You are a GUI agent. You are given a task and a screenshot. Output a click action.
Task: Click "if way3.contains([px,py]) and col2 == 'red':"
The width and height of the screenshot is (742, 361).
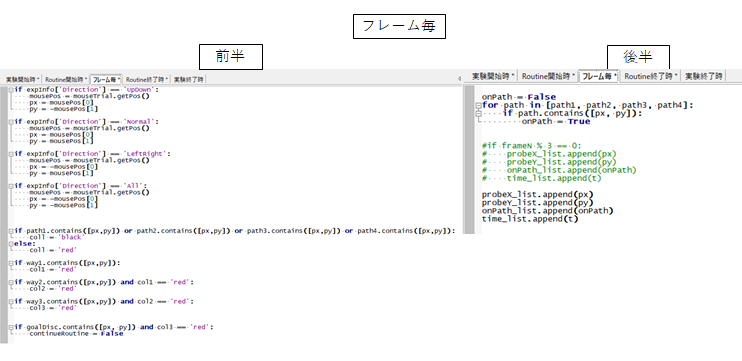pos(104,301)
